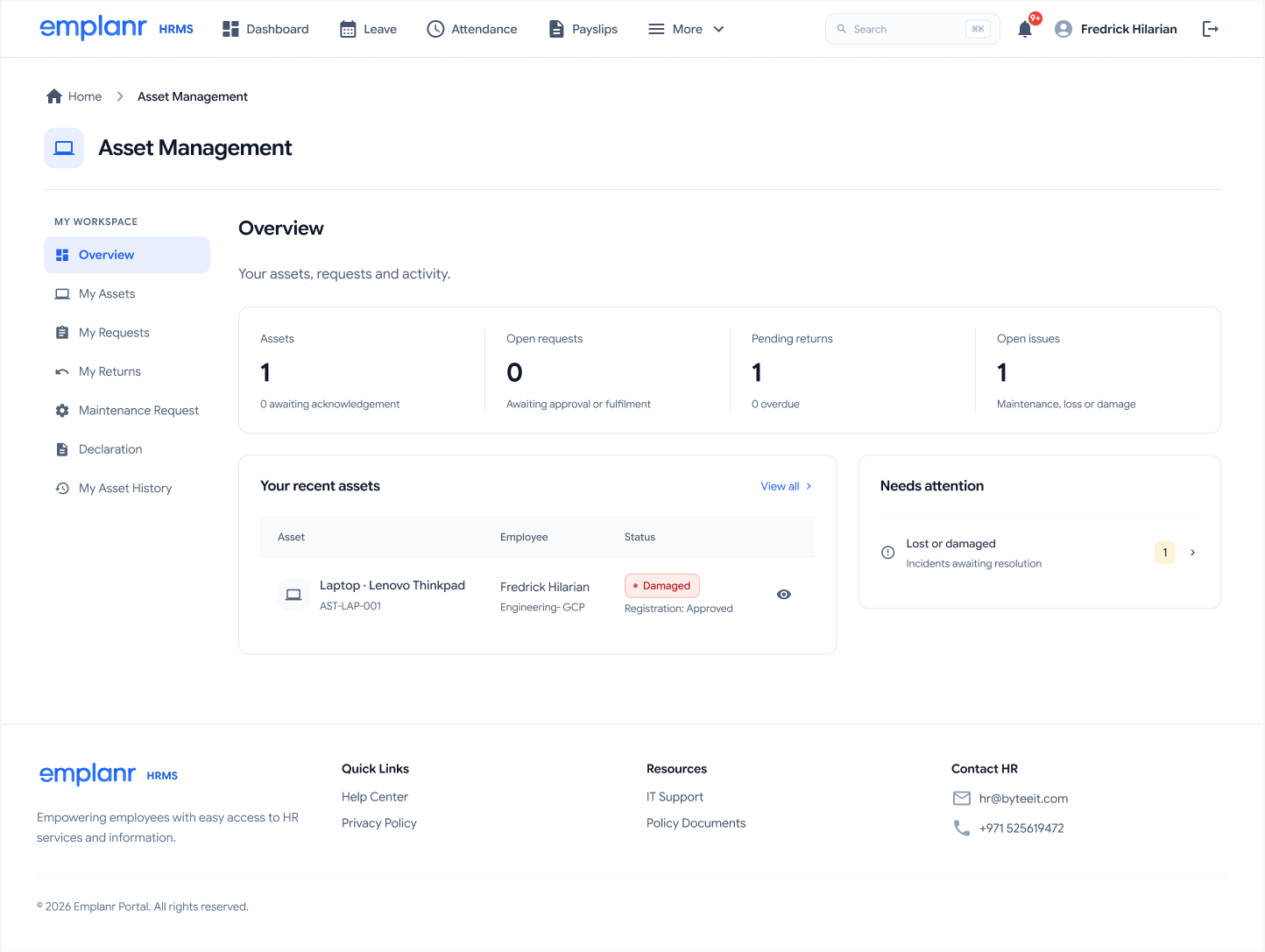Click the envelope icon under Contact HR

[962, 798]
